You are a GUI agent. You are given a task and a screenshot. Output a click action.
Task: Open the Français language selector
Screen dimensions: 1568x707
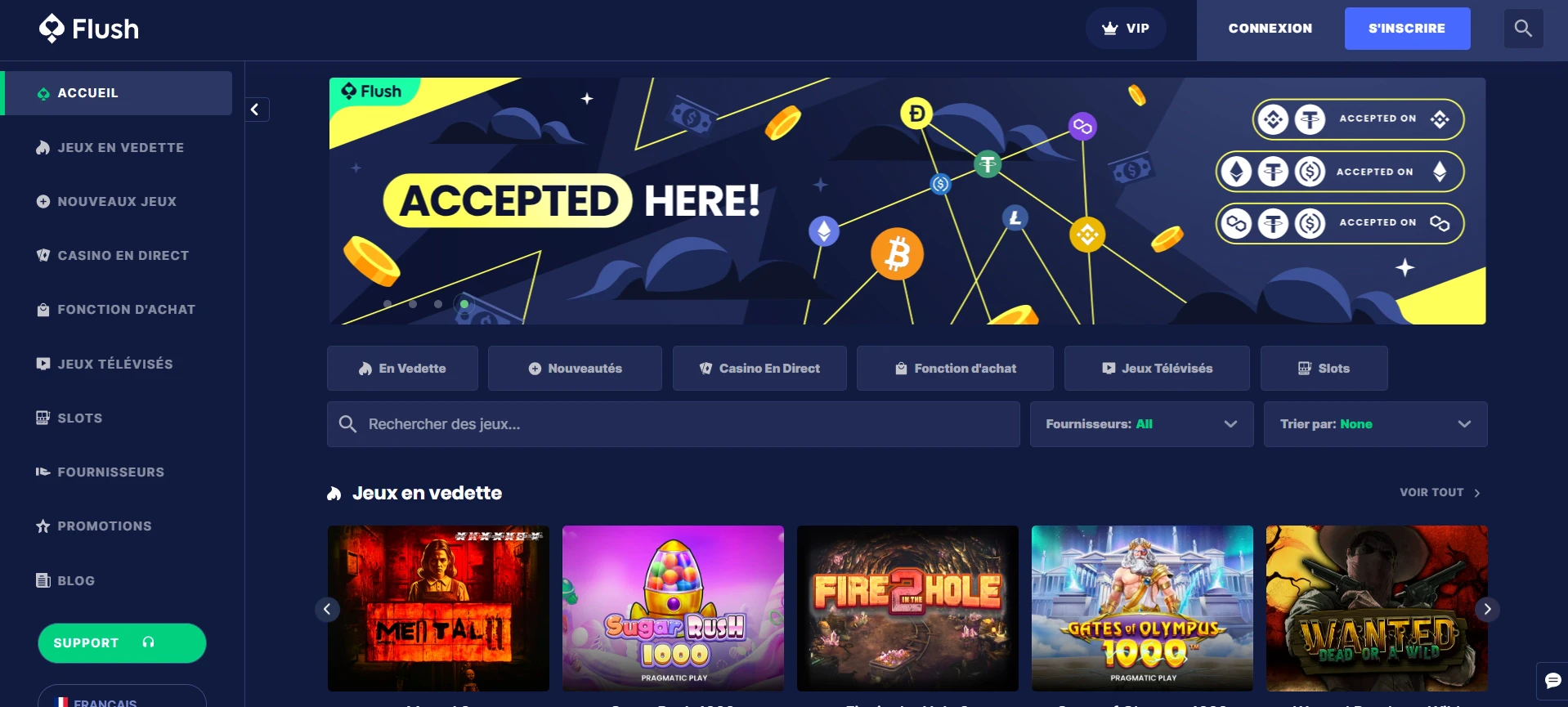(122, 697)
